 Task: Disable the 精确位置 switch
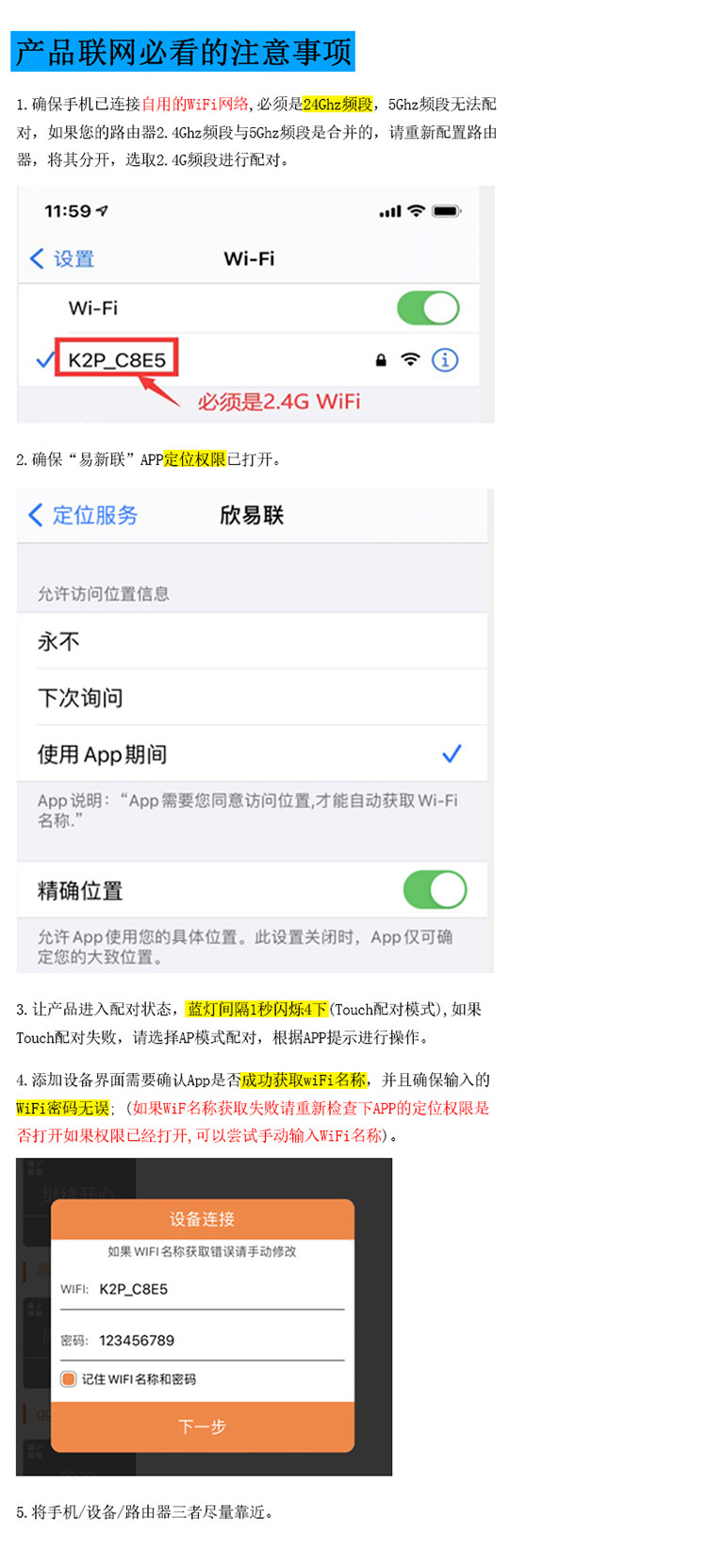click(435, 890)
